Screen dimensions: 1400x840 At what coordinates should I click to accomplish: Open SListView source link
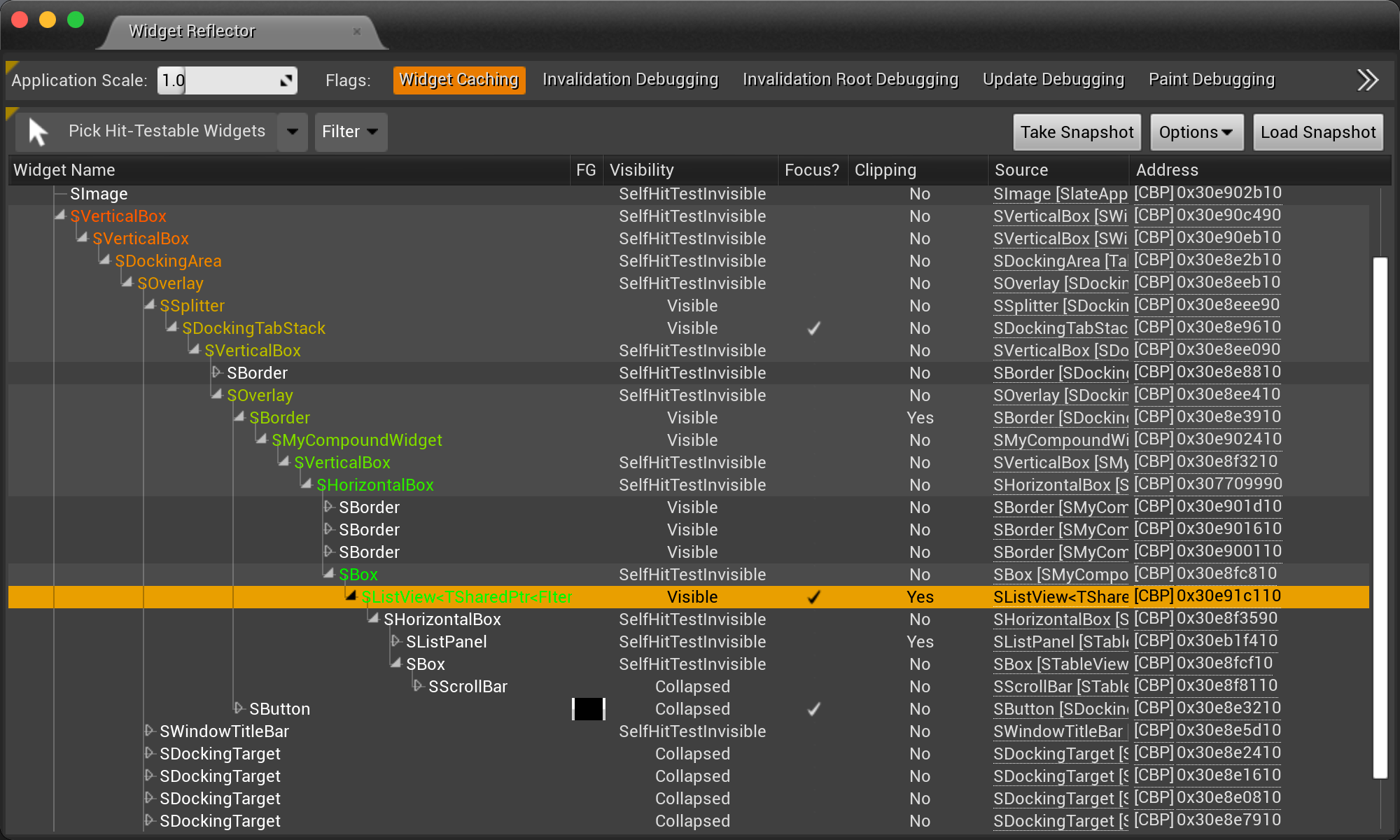pos(1060,597)
